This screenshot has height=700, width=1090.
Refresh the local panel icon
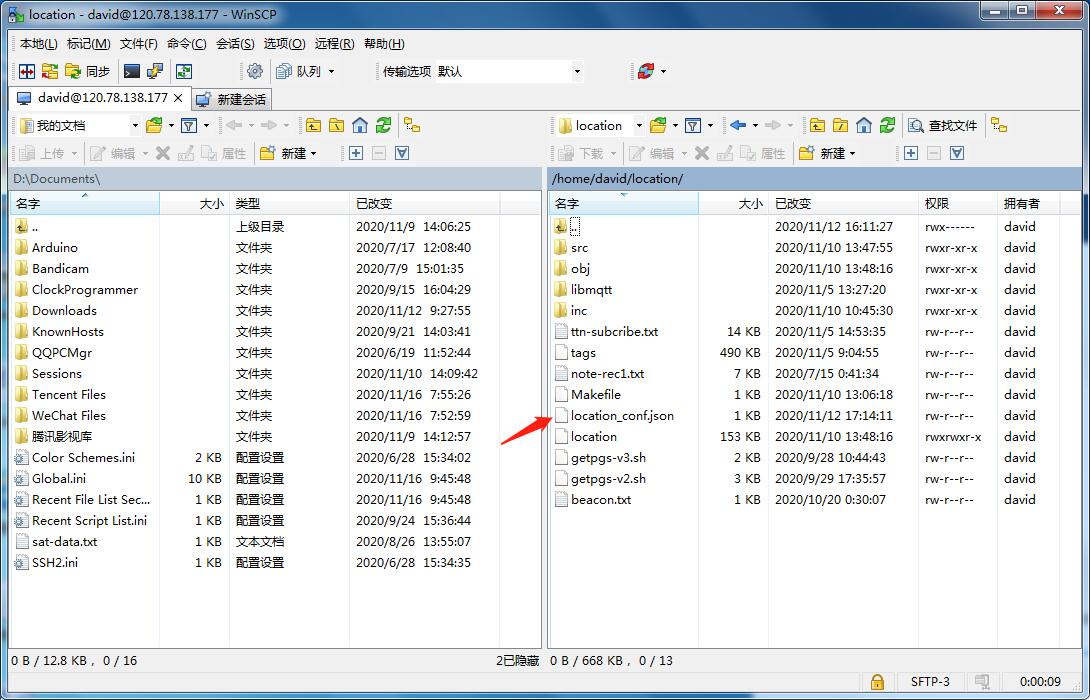click(383, 126)
